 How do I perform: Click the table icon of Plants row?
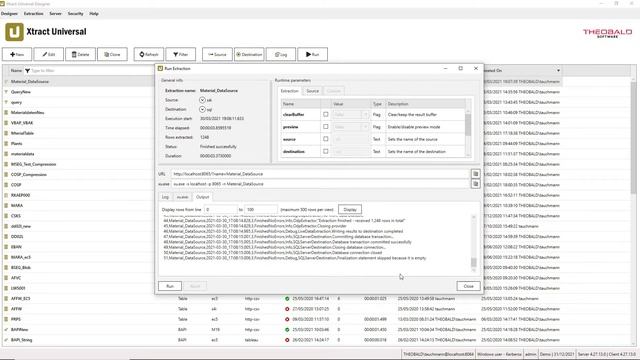(6, 144)
